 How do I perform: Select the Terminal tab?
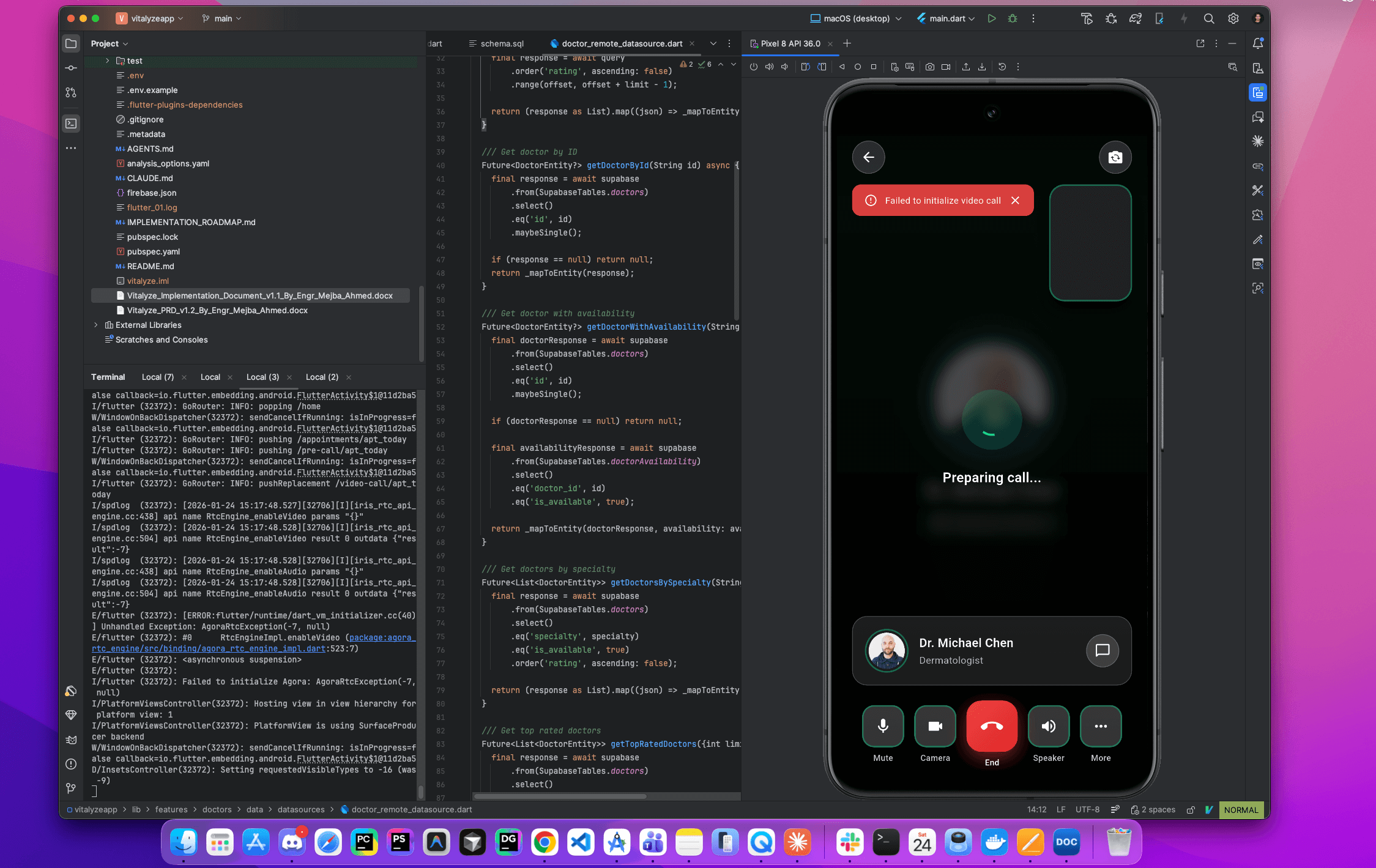point(108,377)
